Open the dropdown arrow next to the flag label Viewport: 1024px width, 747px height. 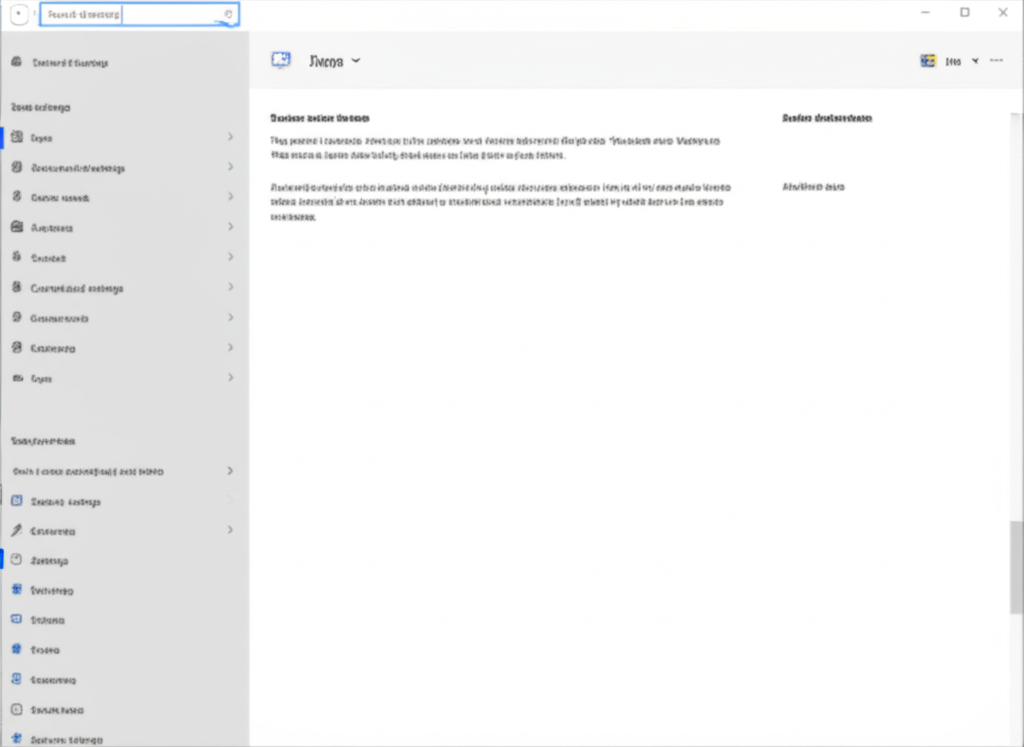pos(975,61)
